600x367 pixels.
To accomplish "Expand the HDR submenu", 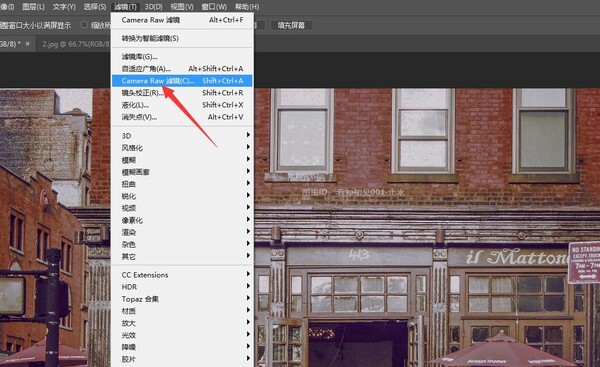I will [182, 287].
